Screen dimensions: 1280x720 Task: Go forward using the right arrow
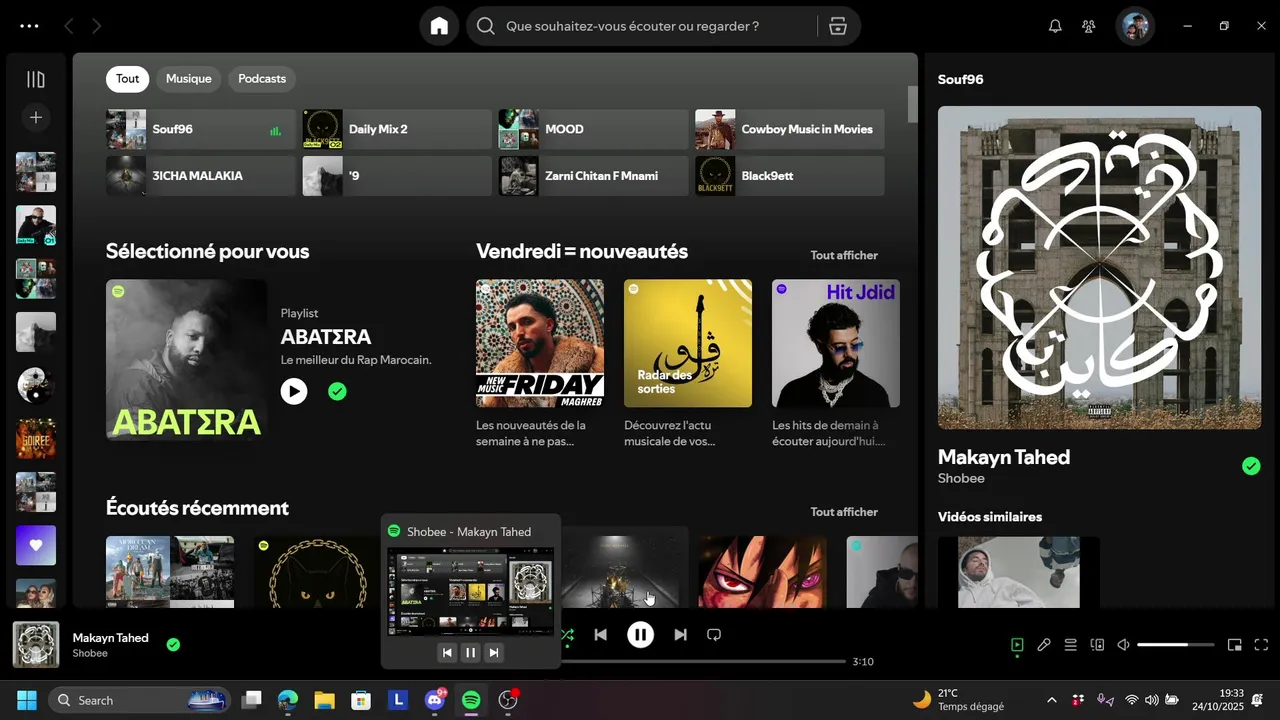96,26
